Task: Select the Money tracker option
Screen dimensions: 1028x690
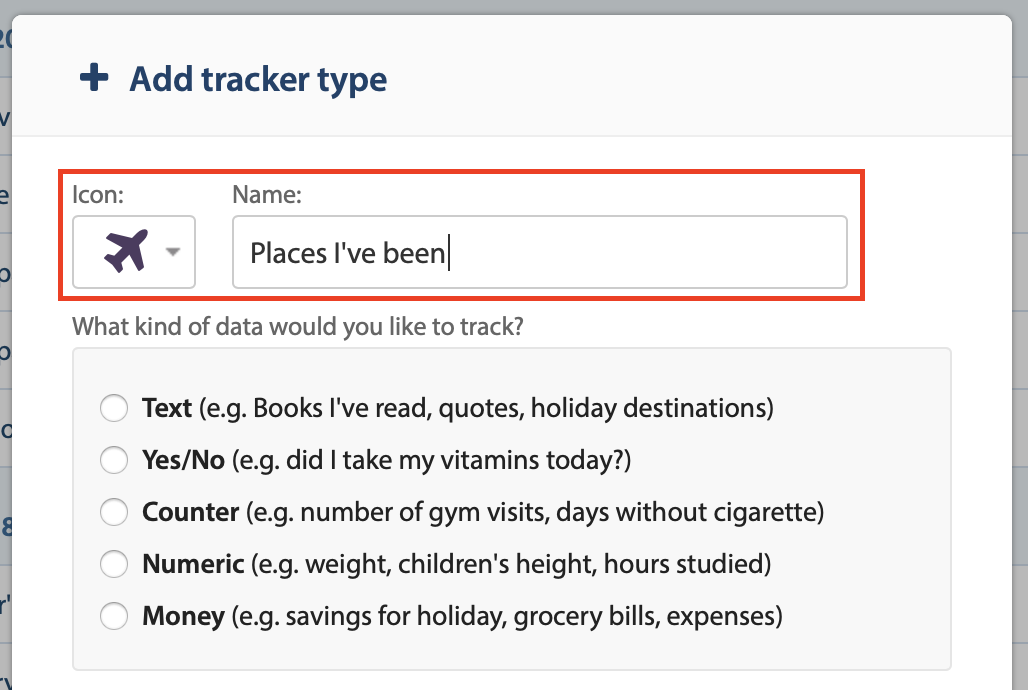Action: (114, 616)
